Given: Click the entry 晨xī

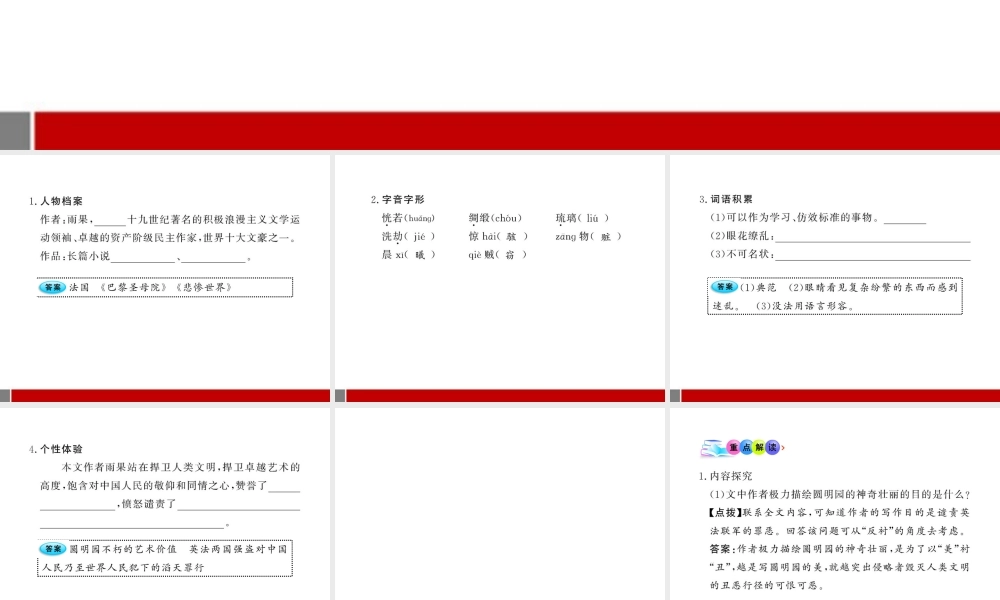Looking at the screenshot, I should coord(408,255).
